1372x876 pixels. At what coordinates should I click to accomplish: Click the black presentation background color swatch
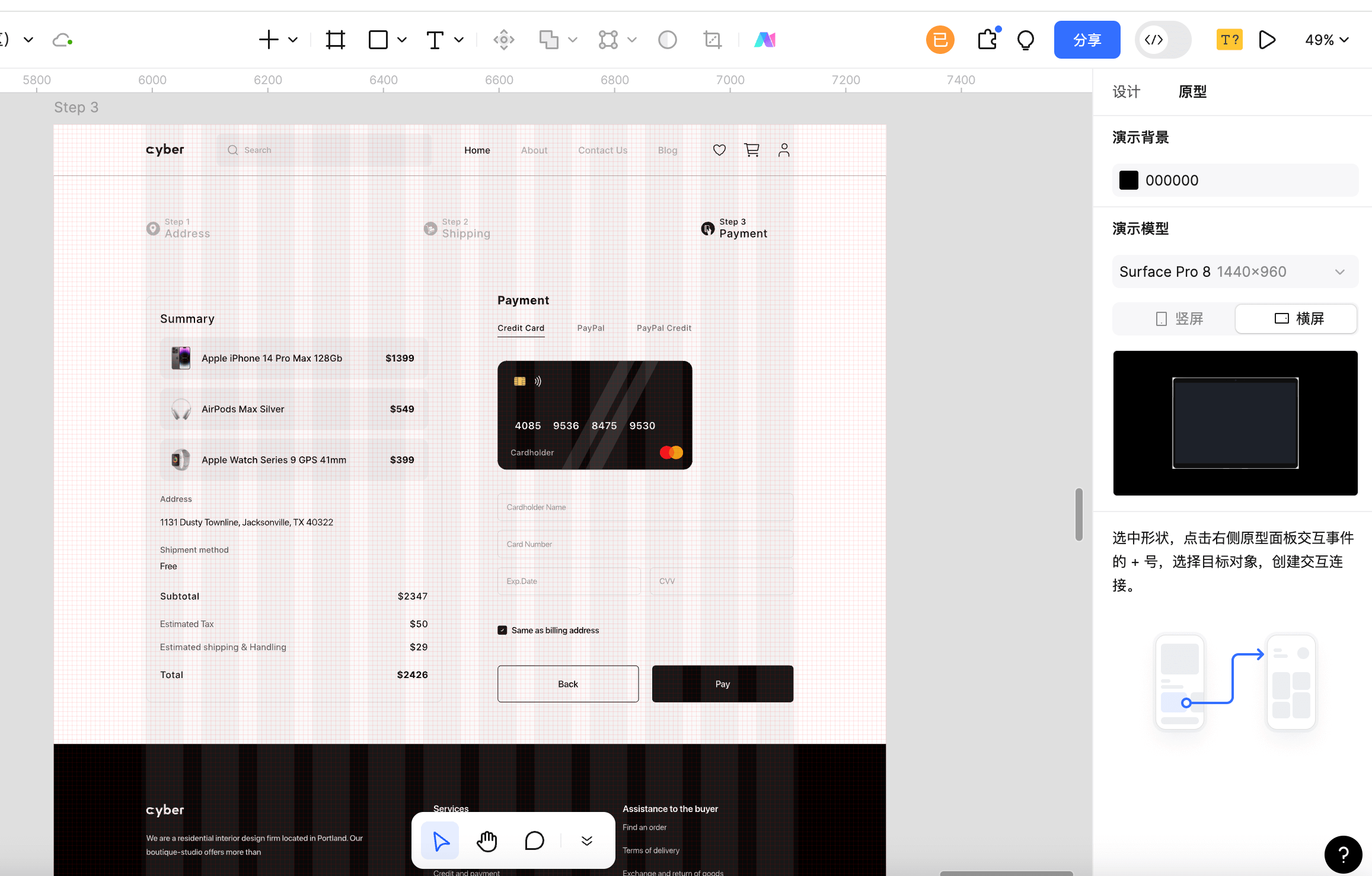click(x=1128, y=180)
